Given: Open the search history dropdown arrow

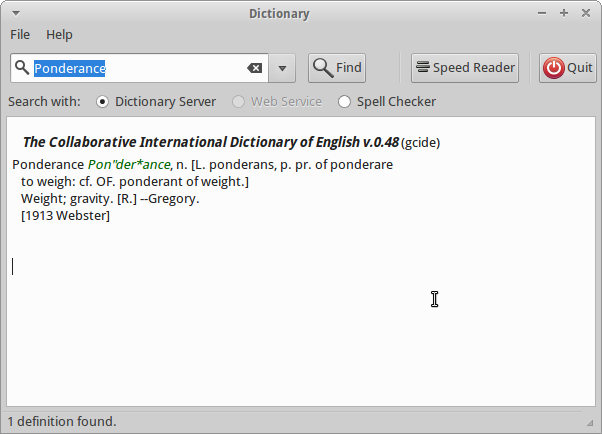Looking at the screenshot, I should tap(282, 68).
